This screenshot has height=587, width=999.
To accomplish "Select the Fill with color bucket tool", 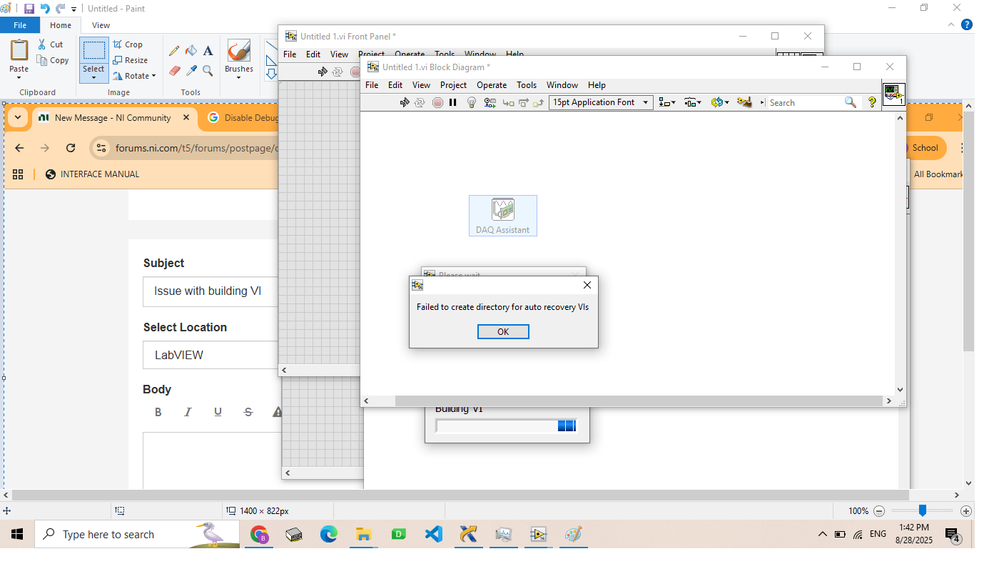I will click(191, 50).
